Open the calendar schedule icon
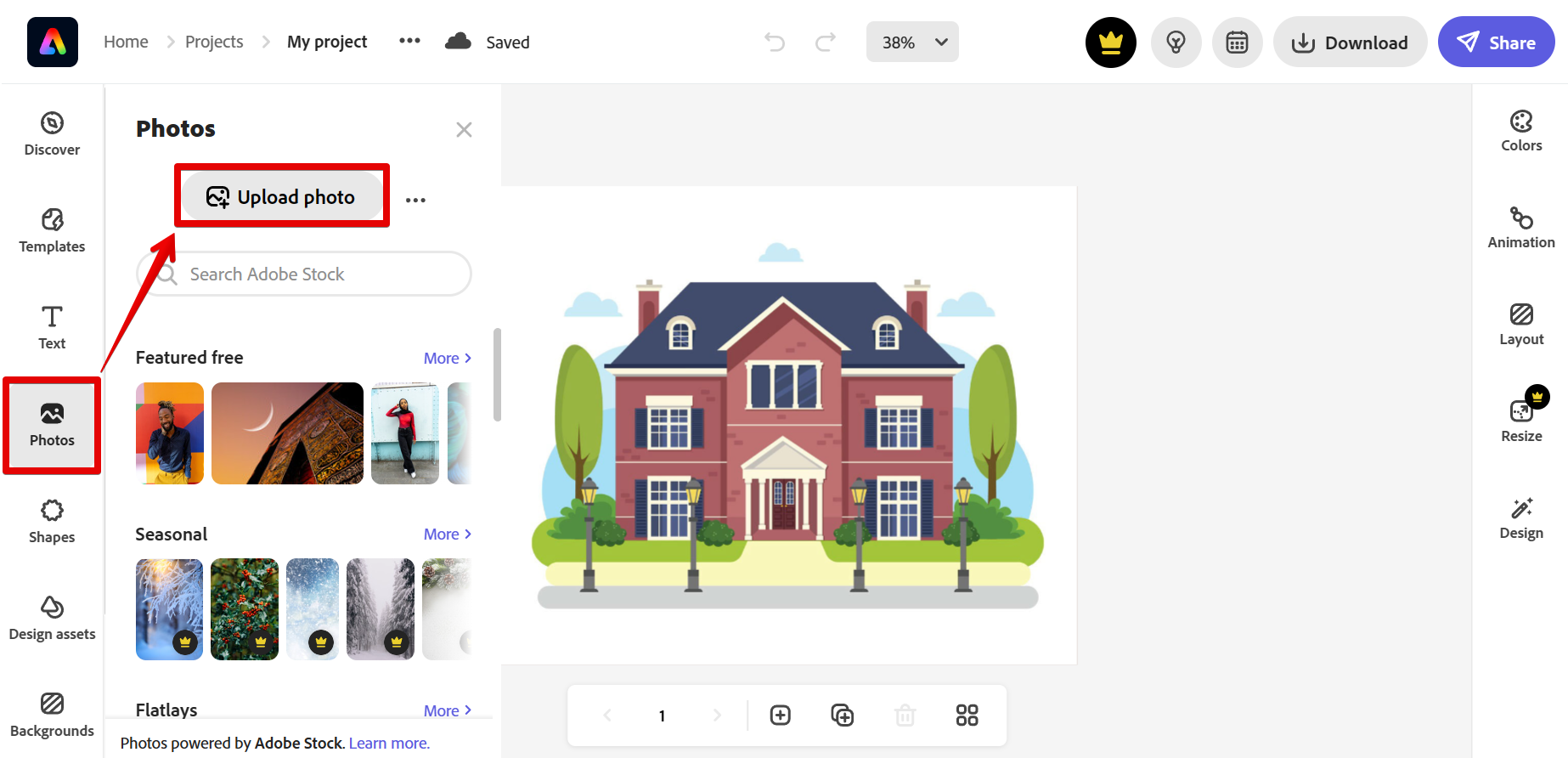 coord(1238,42)
